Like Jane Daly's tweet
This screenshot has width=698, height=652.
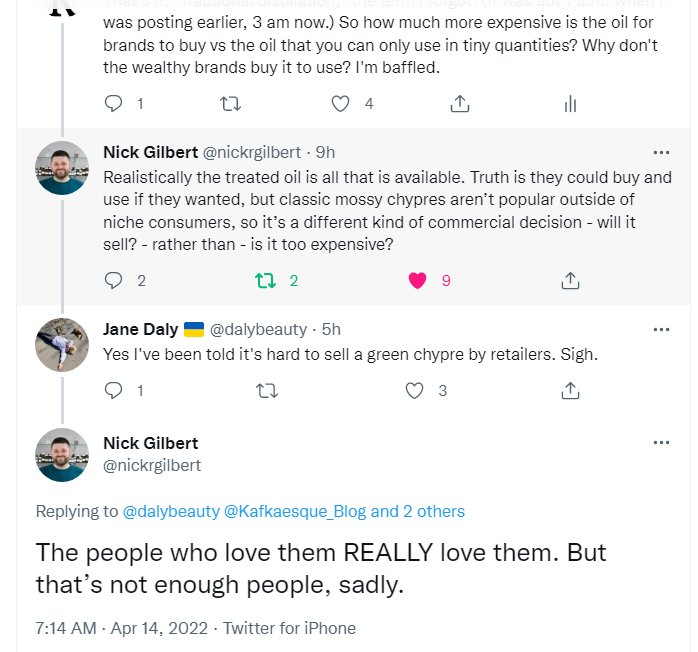pyautogui.click(x=414, y=391)
